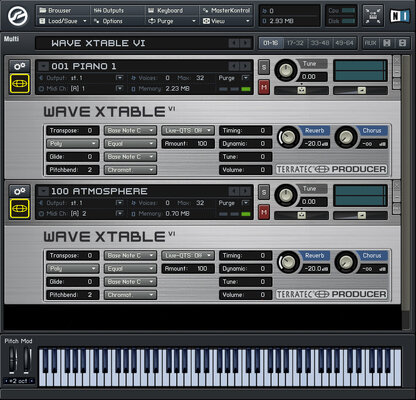Viewport: 416px width, 400px height.
Task: Open the Browser panel
Action: (55, 11)
